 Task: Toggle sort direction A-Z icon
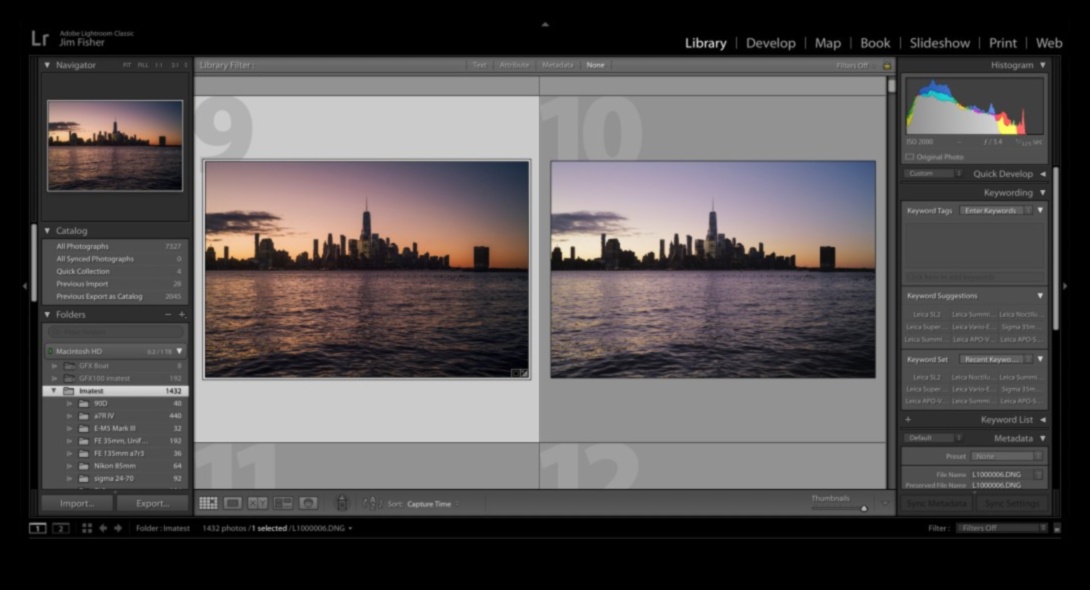pyautogui.click(x=372, y=503)
